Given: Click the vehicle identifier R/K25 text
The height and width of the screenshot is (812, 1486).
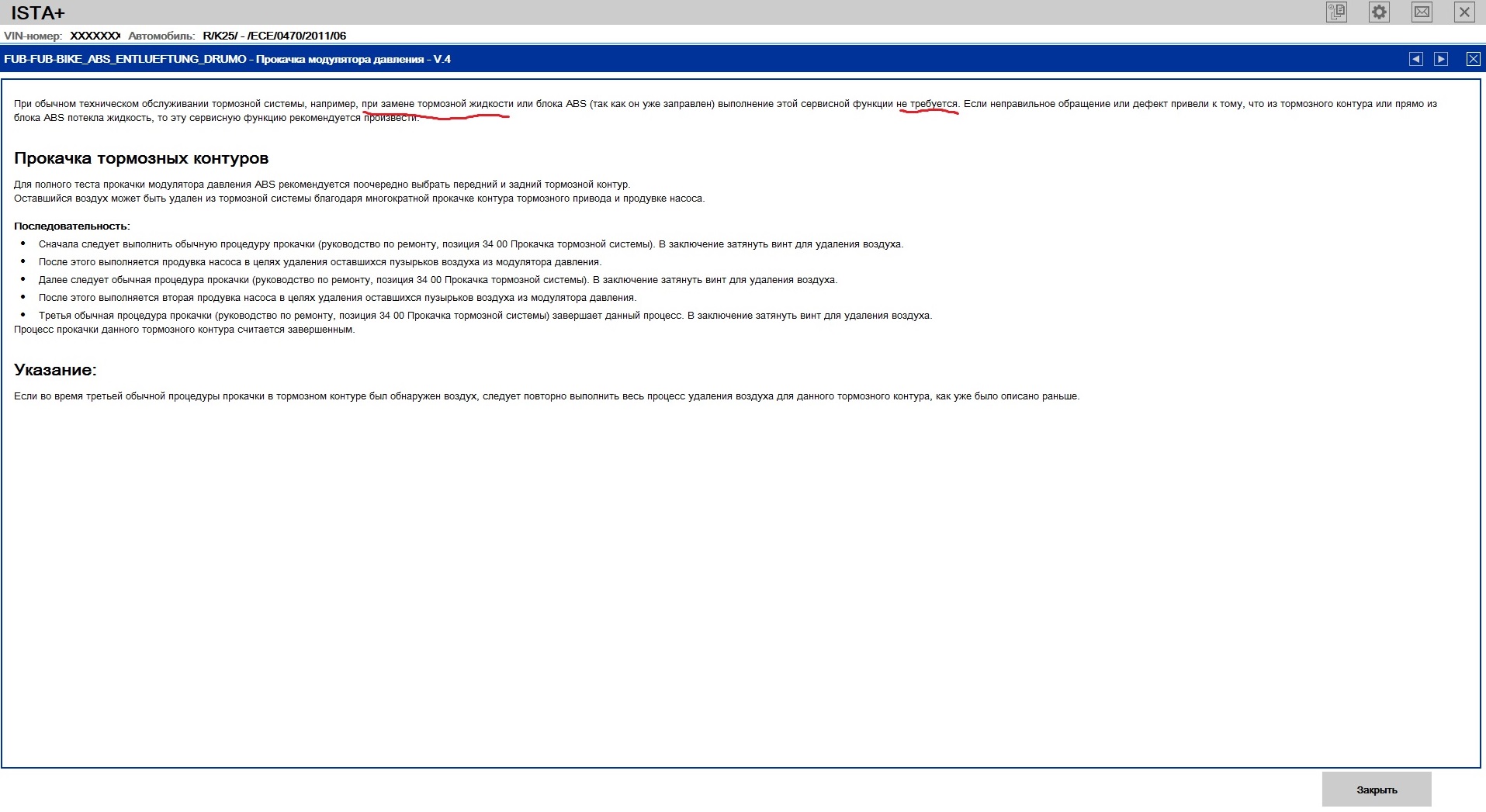Looking at the screenshot, I should coord(274,36).
